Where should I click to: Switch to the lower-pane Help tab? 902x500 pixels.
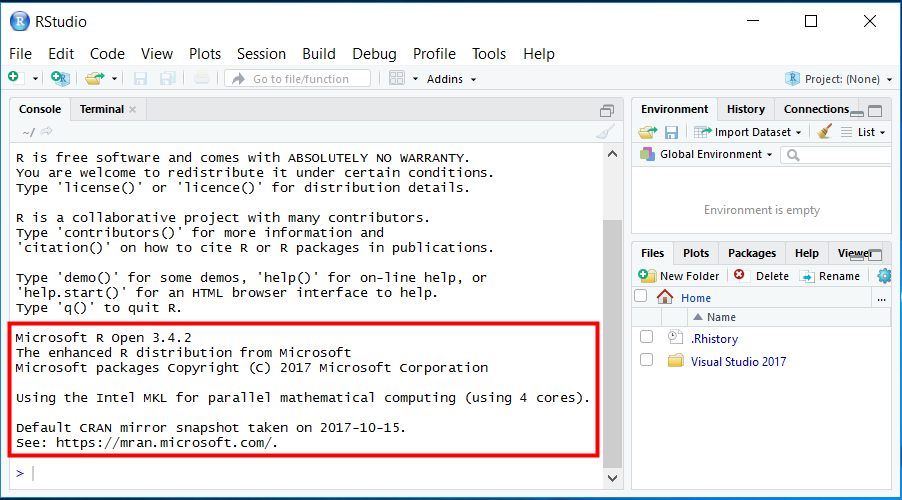(807, 253)
